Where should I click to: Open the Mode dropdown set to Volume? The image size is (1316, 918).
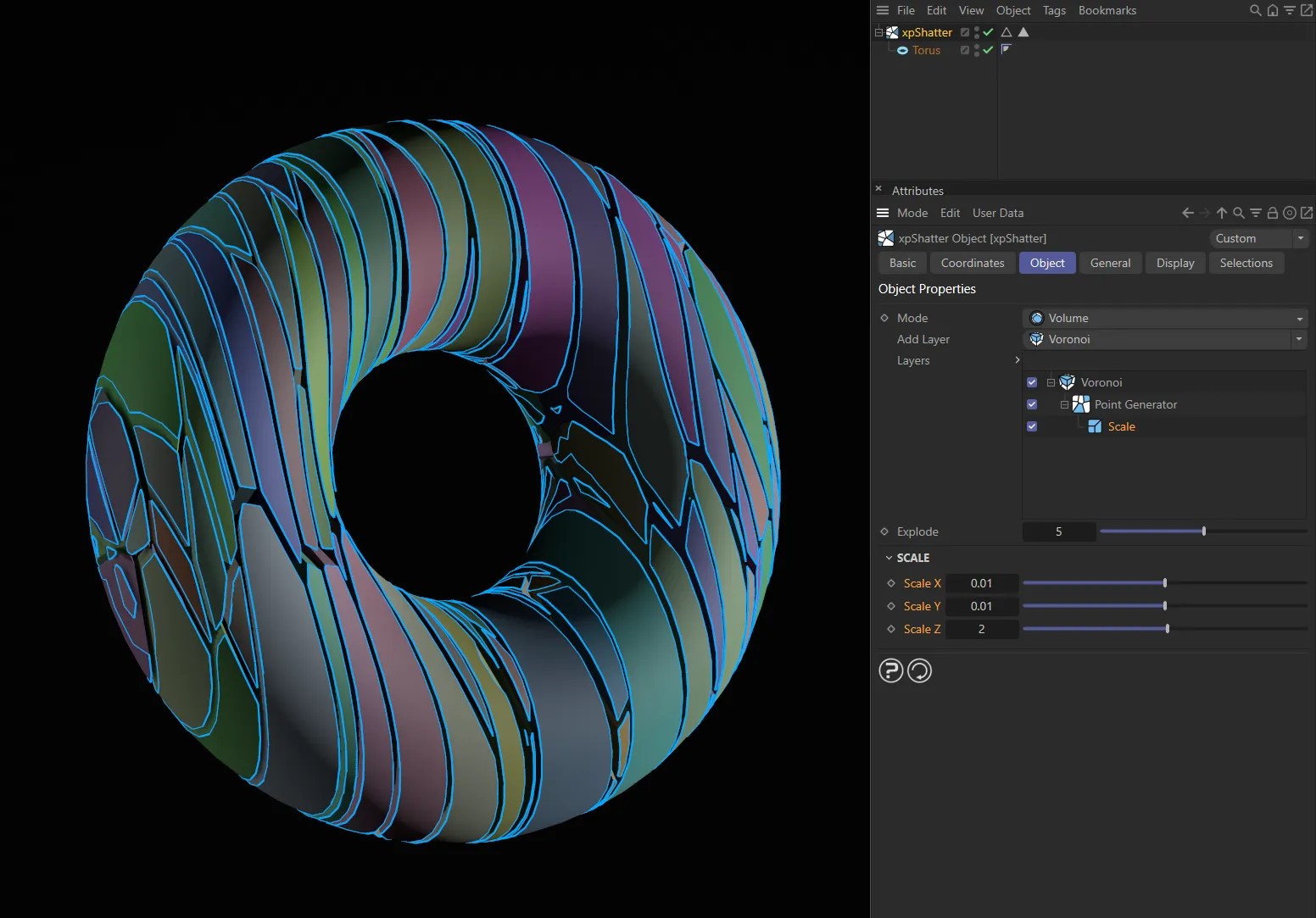(1164, 318)
